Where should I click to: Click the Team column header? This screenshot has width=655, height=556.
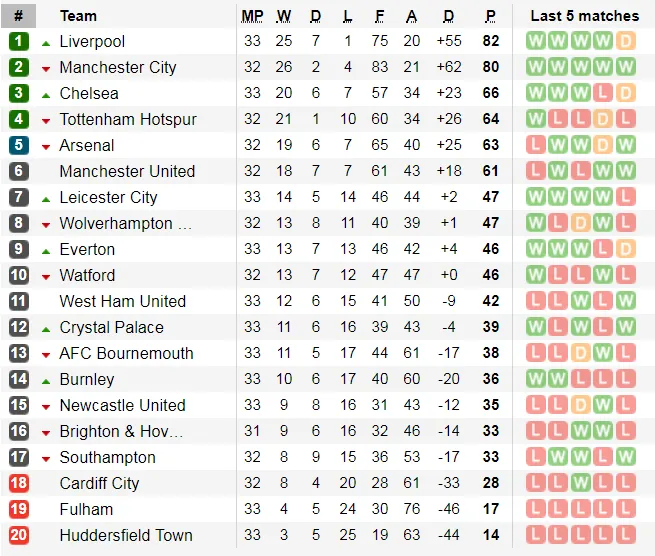(79, 16)
